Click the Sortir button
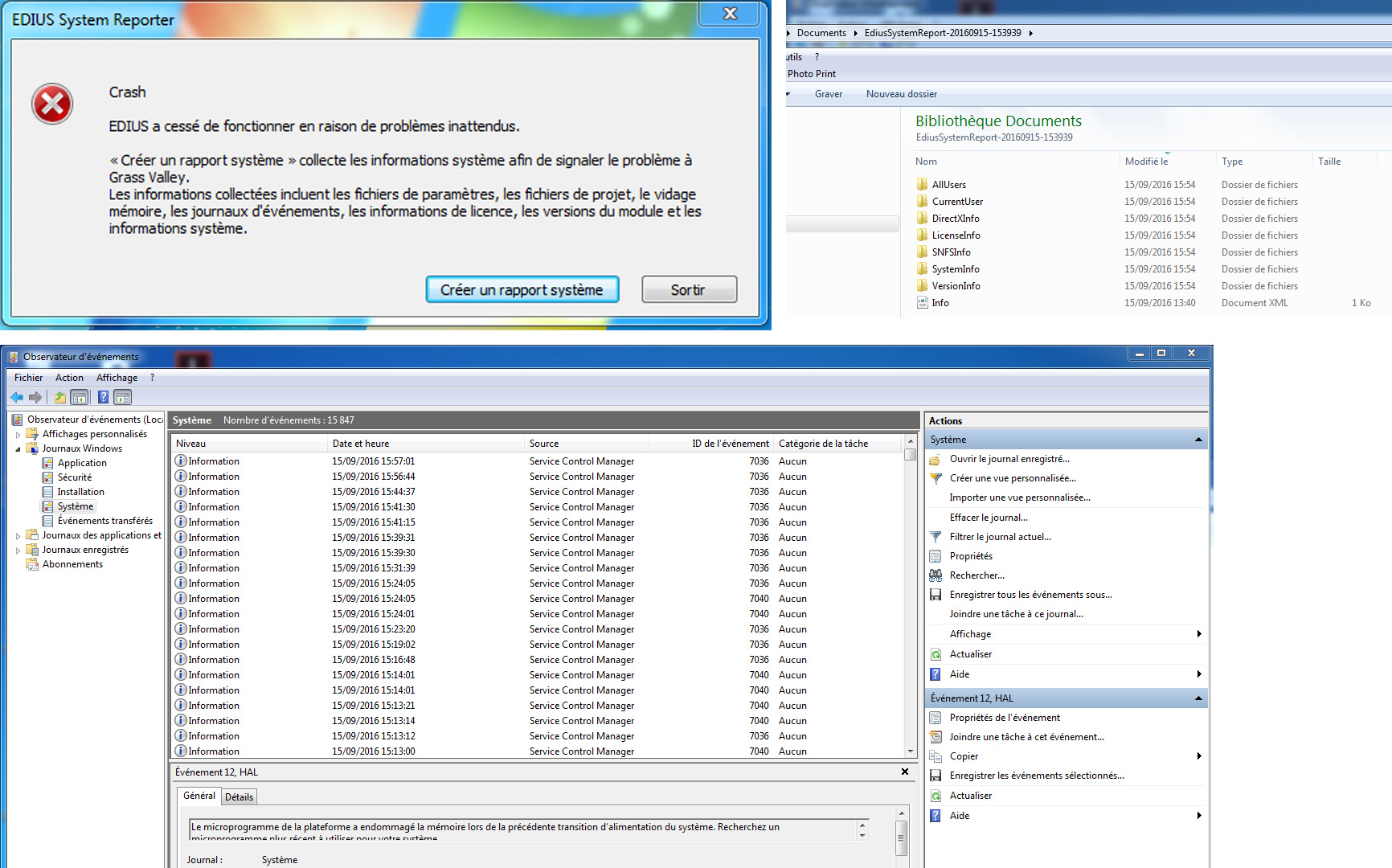 coord(689,289)
